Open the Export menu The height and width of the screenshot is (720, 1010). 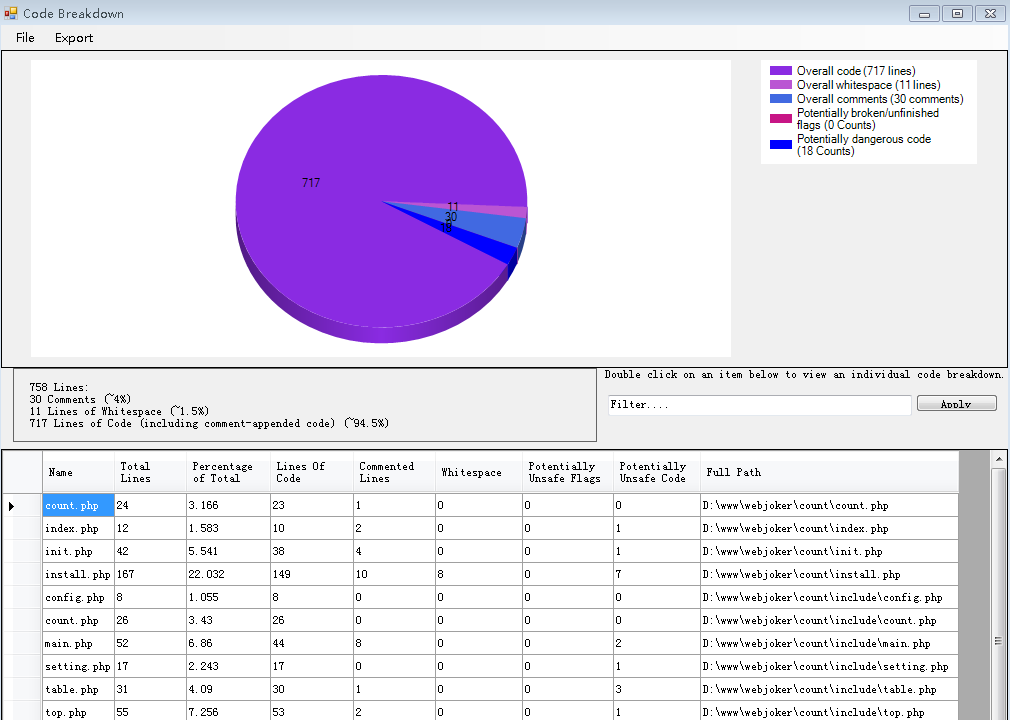pyautogui.click(x=74, y=38)
